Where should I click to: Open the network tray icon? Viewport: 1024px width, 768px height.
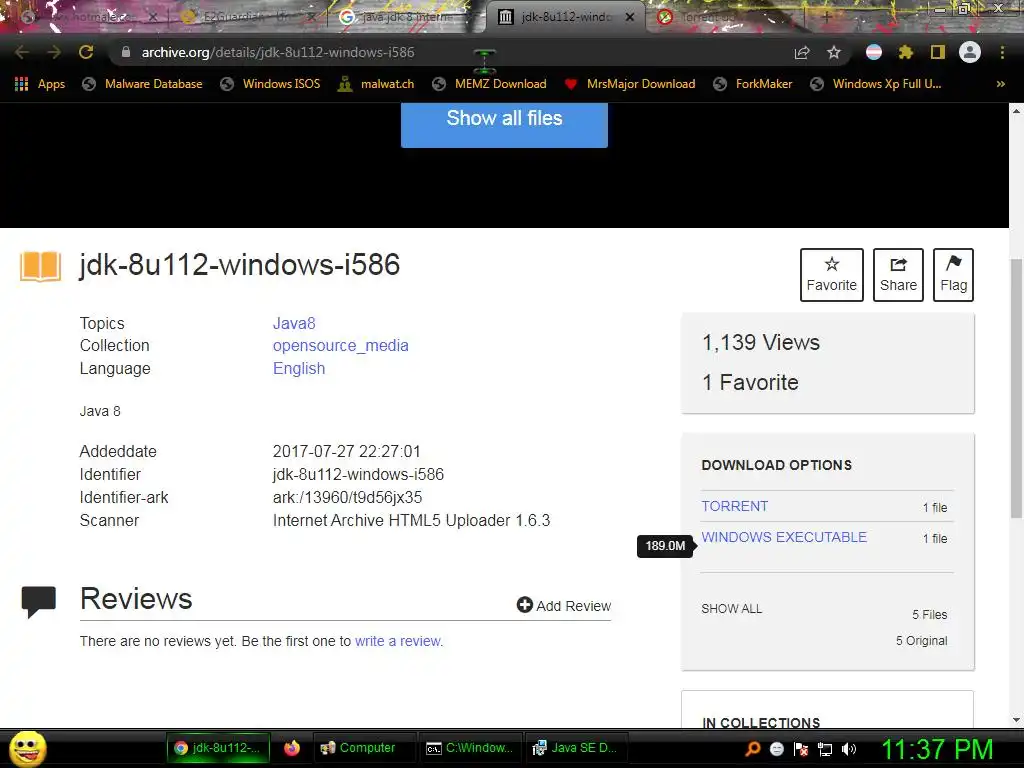pos(825,749)
